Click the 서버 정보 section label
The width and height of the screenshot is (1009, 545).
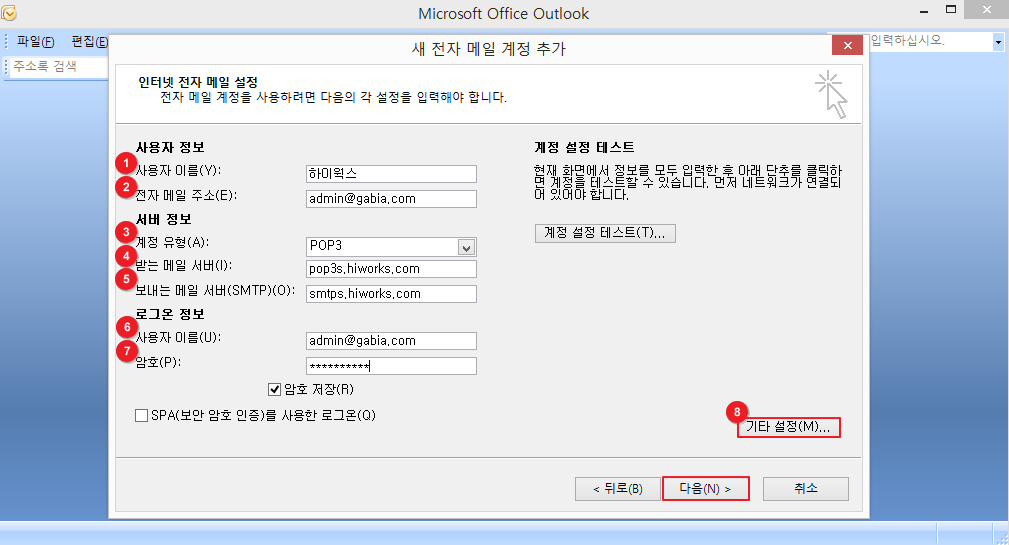click(164, 219)
